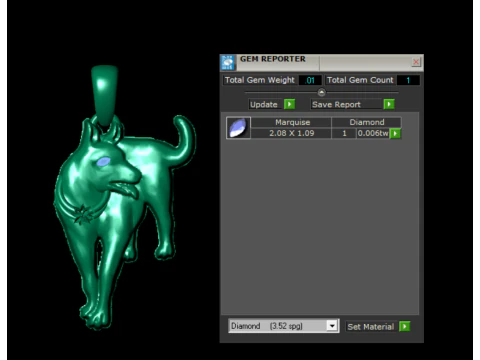480x360 pixels.
Task: Click the green arrow next to 0.006tw
Action: [395, 133]
